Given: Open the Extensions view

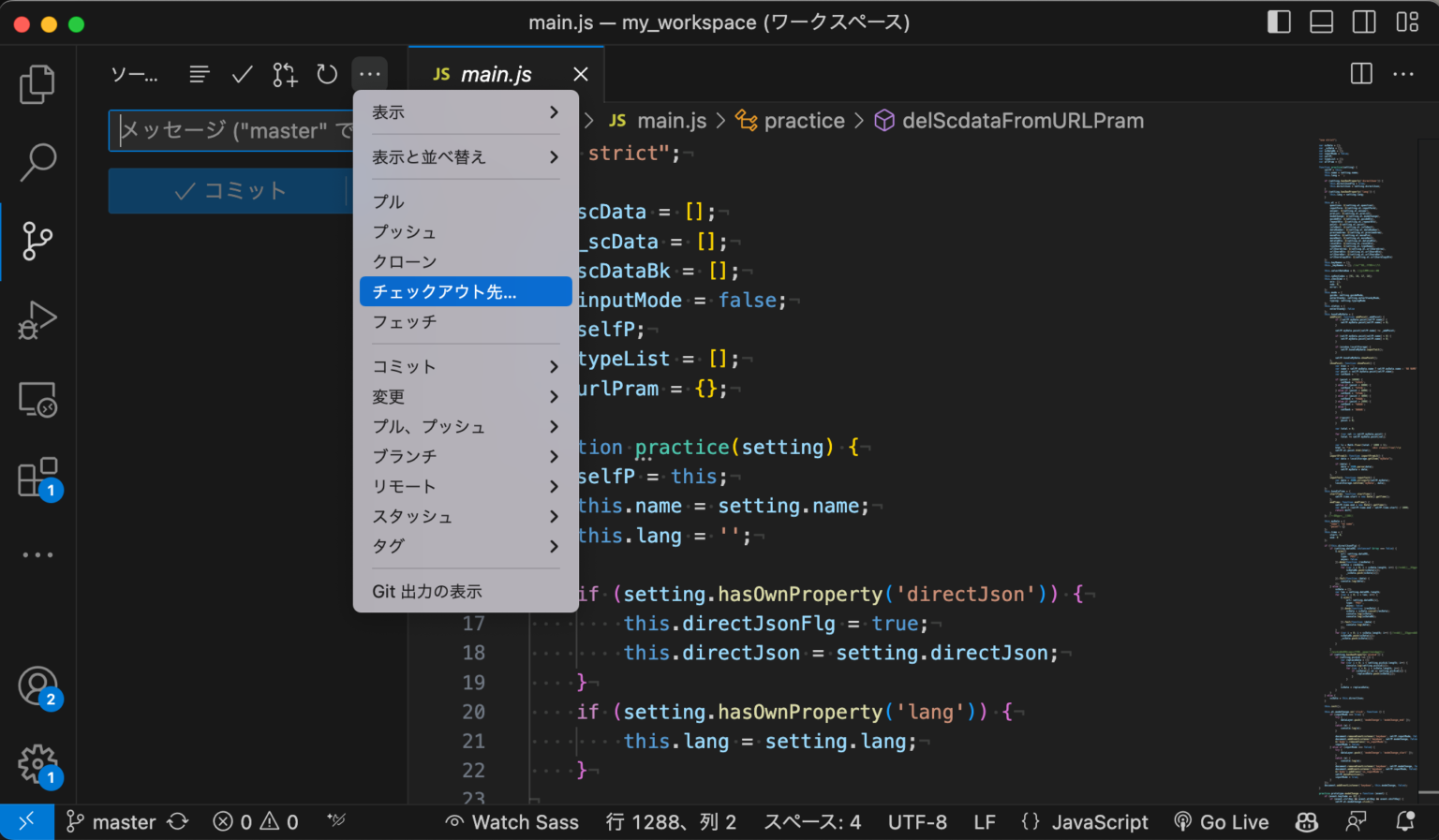Looking at the screenshot, I should pos(37,477).
